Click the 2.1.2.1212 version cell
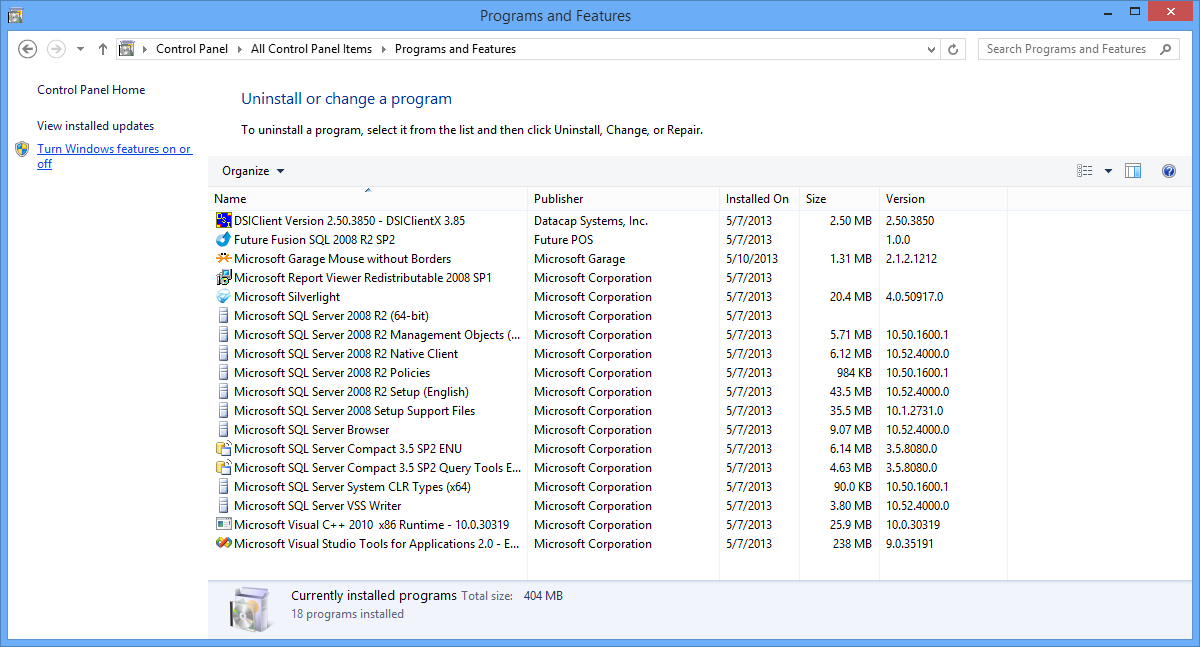 pyautogui.click(x=911, y=259)
